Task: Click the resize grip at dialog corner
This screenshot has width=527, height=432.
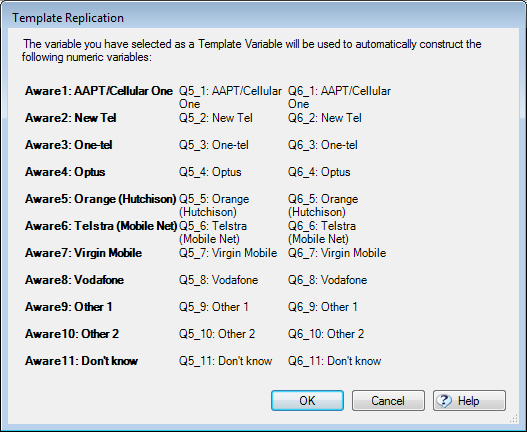Action: (514, 418)
